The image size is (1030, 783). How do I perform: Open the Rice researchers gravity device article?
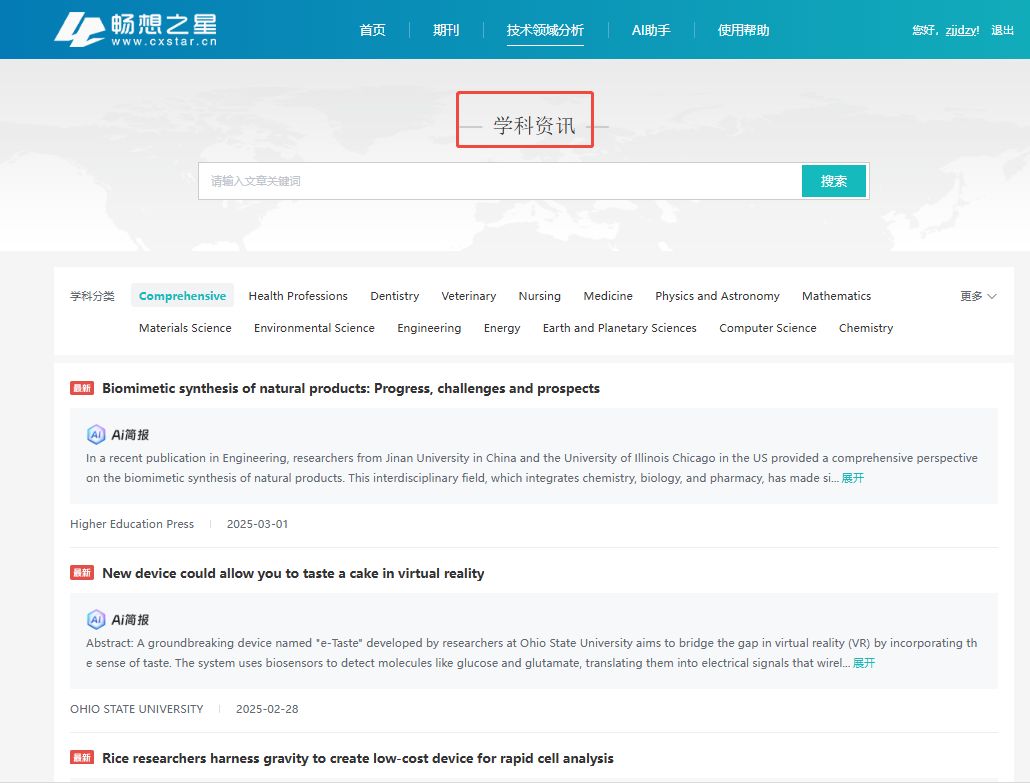pos(358,758)
